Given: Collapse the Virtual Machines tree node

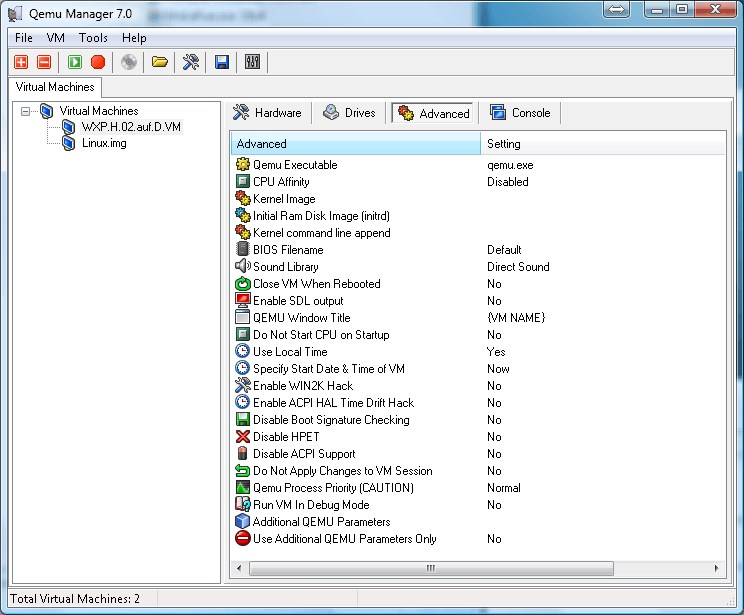Looking at the screenshot, I should pos(25,111).
